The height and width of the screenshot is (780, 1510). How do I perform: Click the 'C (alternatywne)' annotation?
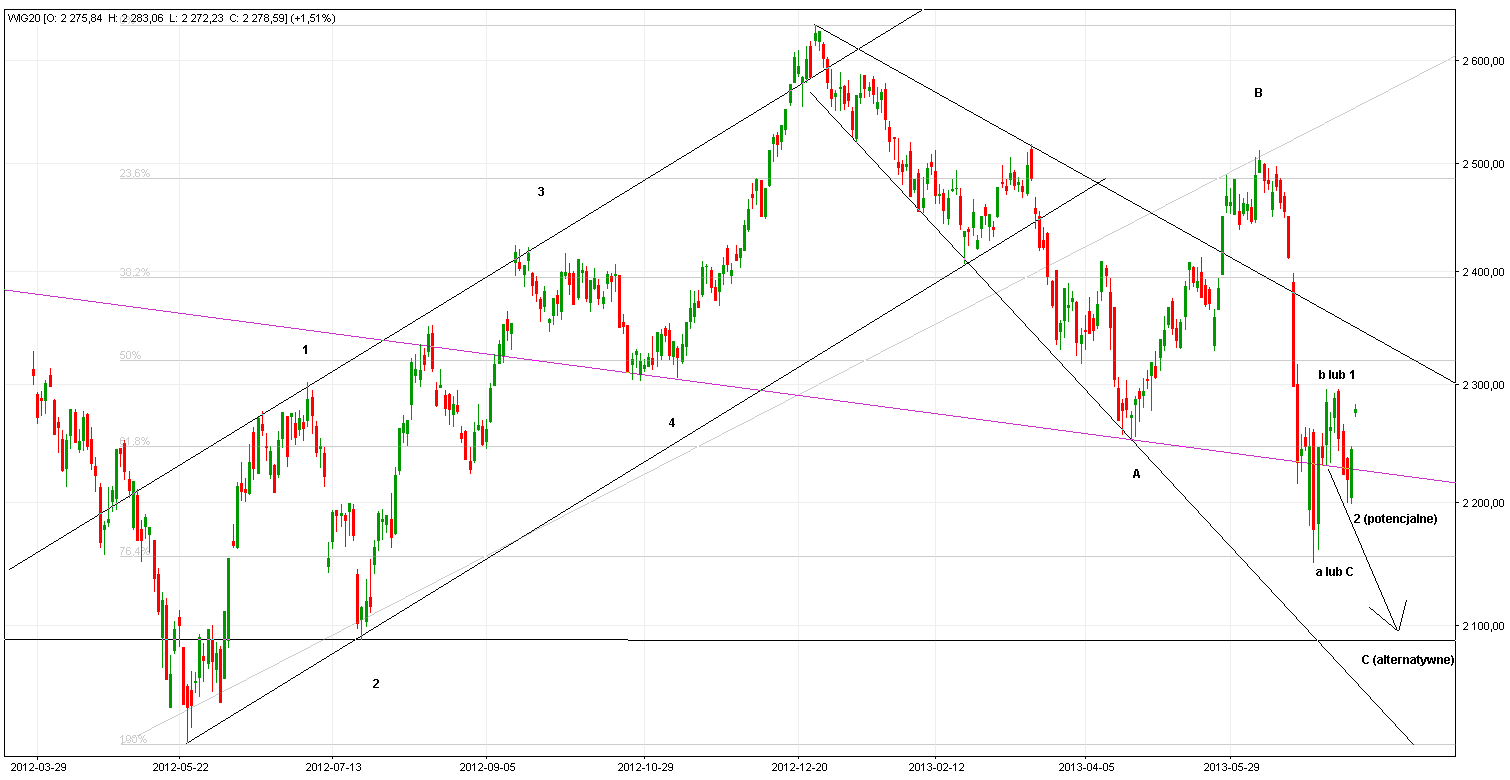click(1408, 660)
